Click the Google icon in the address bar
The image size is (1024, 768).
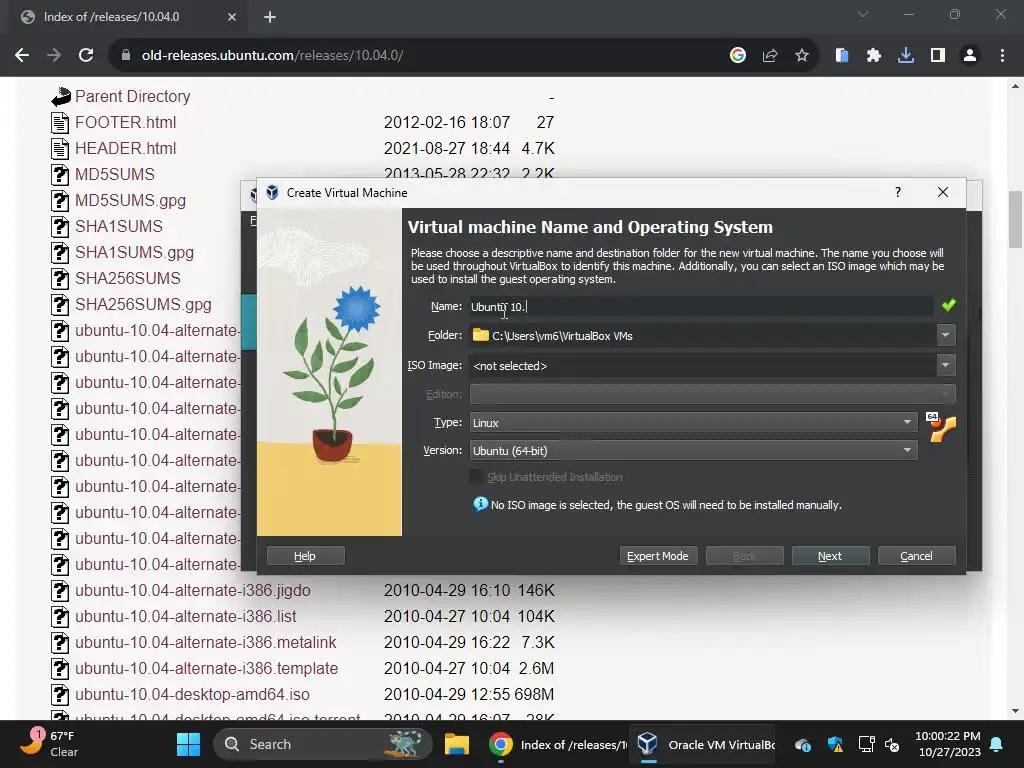click(738, 56)
